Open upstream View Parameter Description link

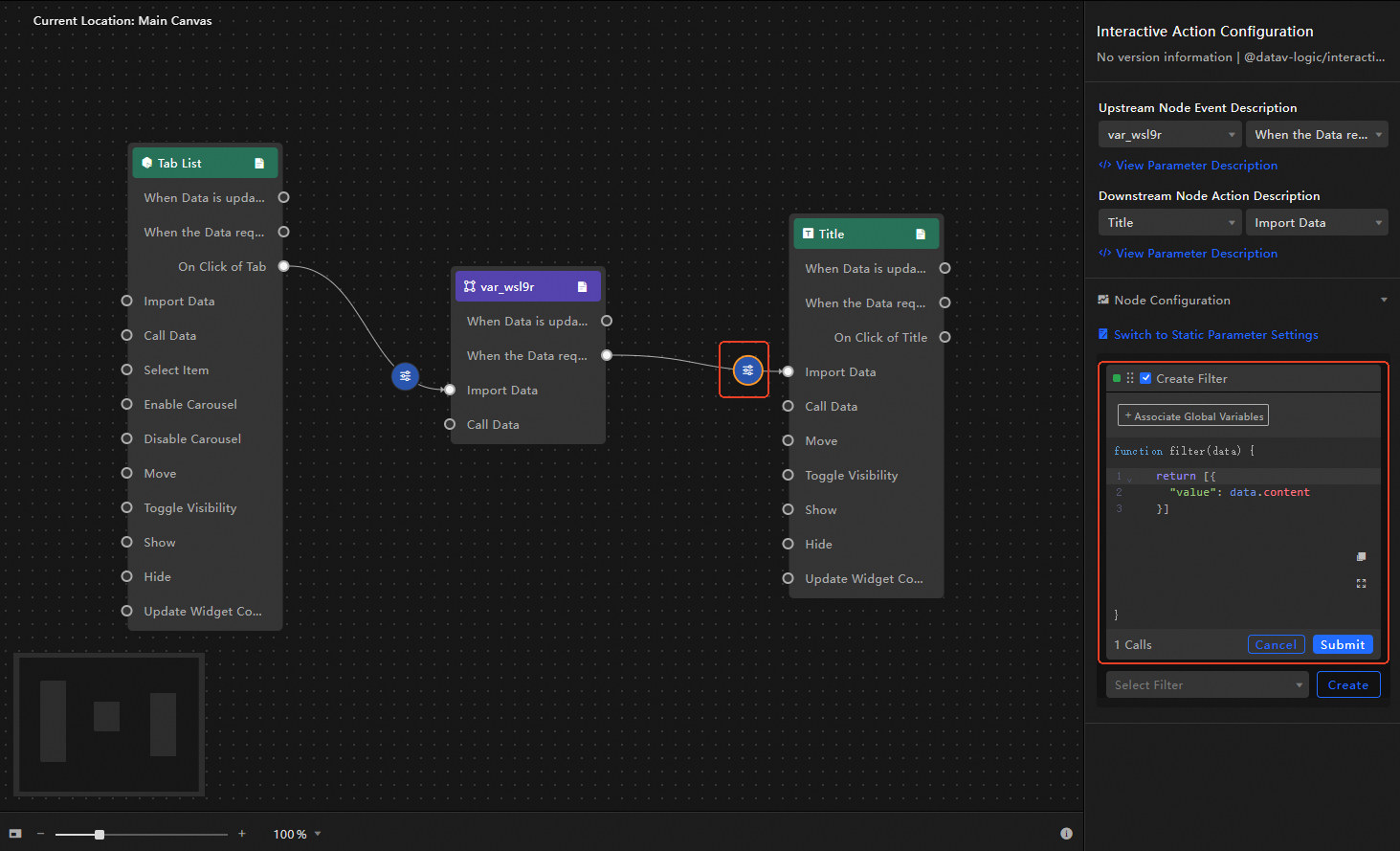[x=1195, y=166]
